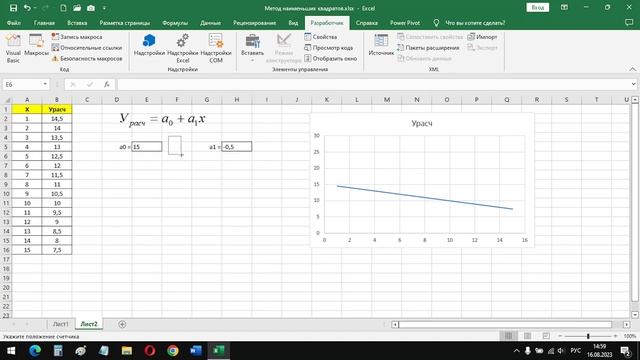This screenshot has width=640, height=360.
Task: Undo the last action in the quick access toolbar
Action: (x=27, y=8)
